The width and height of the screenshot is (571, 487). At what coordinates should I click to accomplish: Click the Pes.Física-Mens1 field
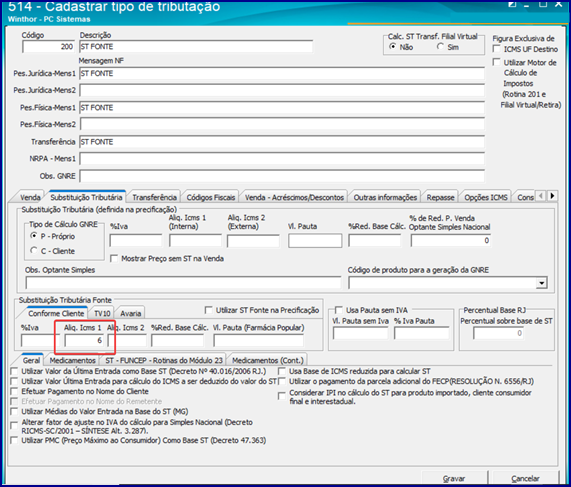pos(282,107)
